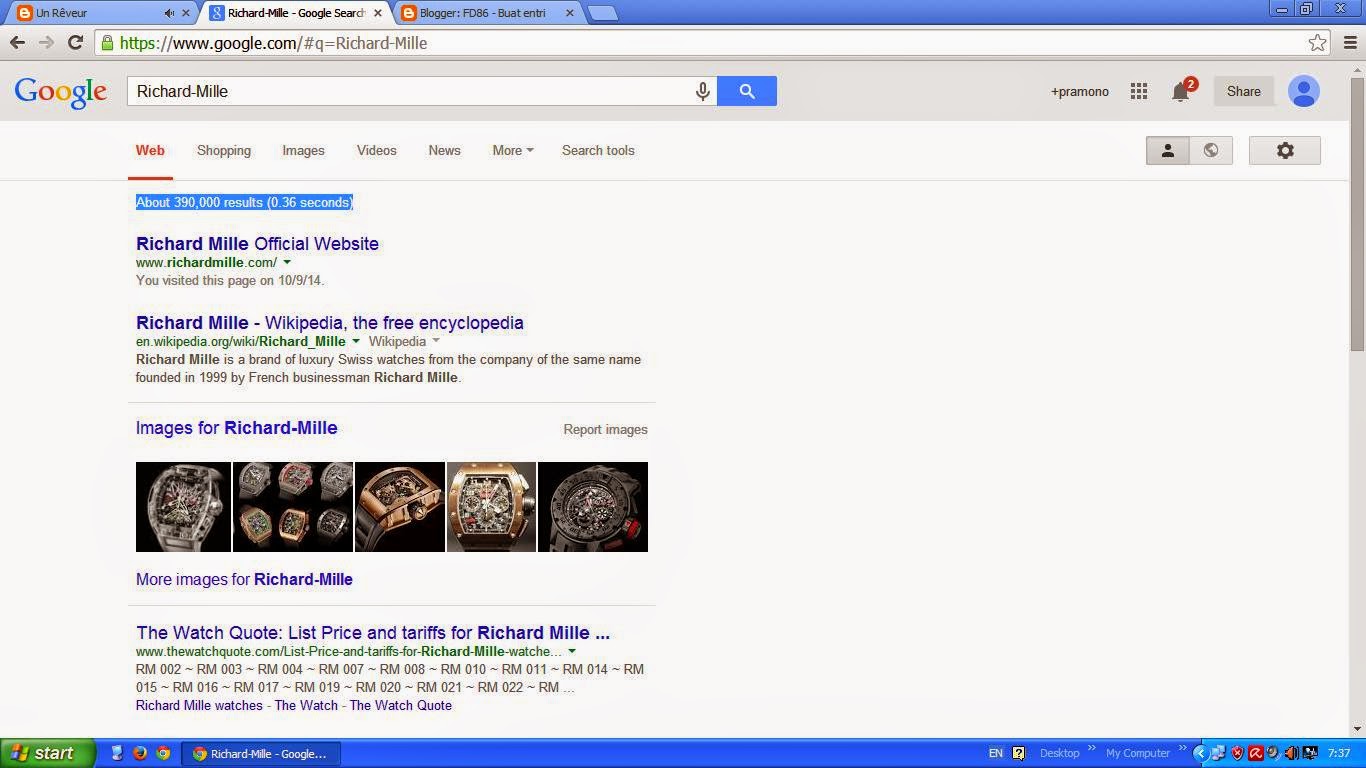Open the settings gear on results page

click(1285, 150)
